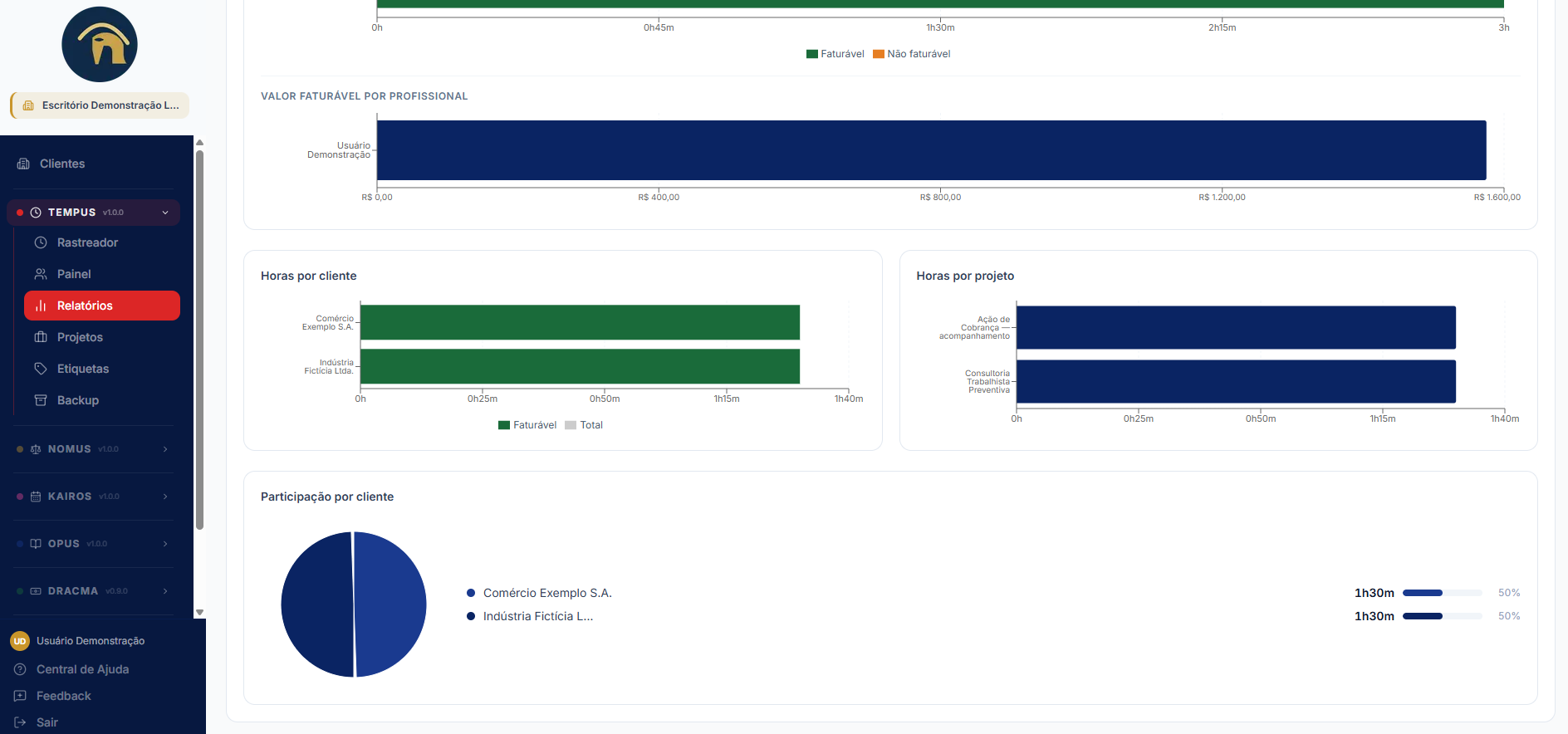Click the Clientes sidebar icon
Screen dimensions: 1568x734
pyautogui.click(x=23, y=164)
